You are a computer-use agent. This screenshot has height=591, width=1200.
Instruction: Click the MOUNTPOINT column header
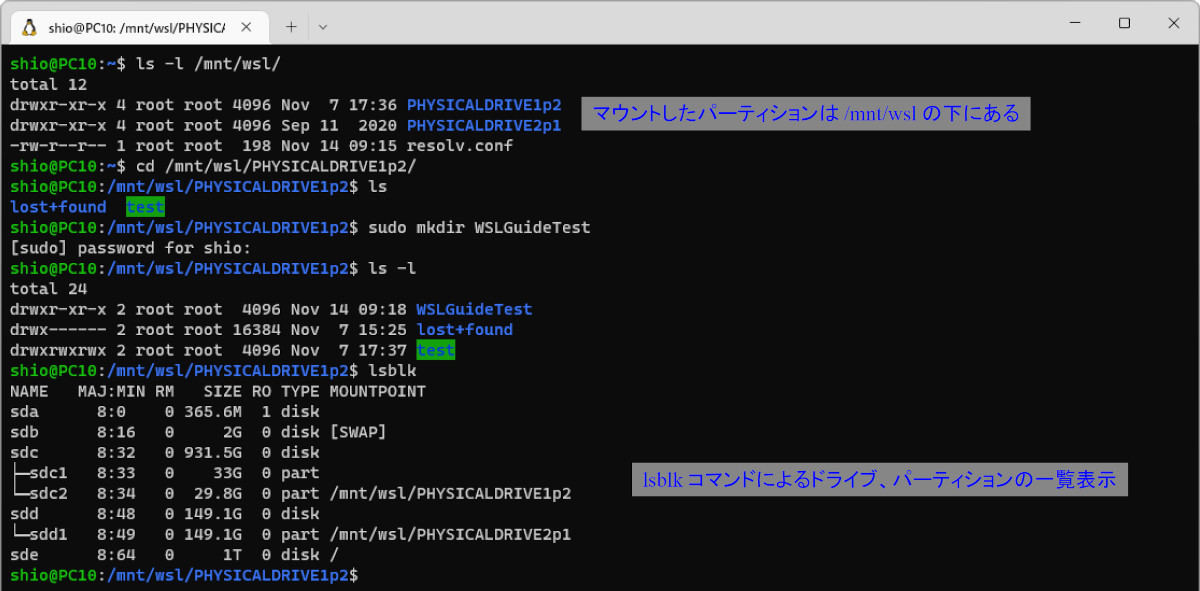click(x=377, y=391)
